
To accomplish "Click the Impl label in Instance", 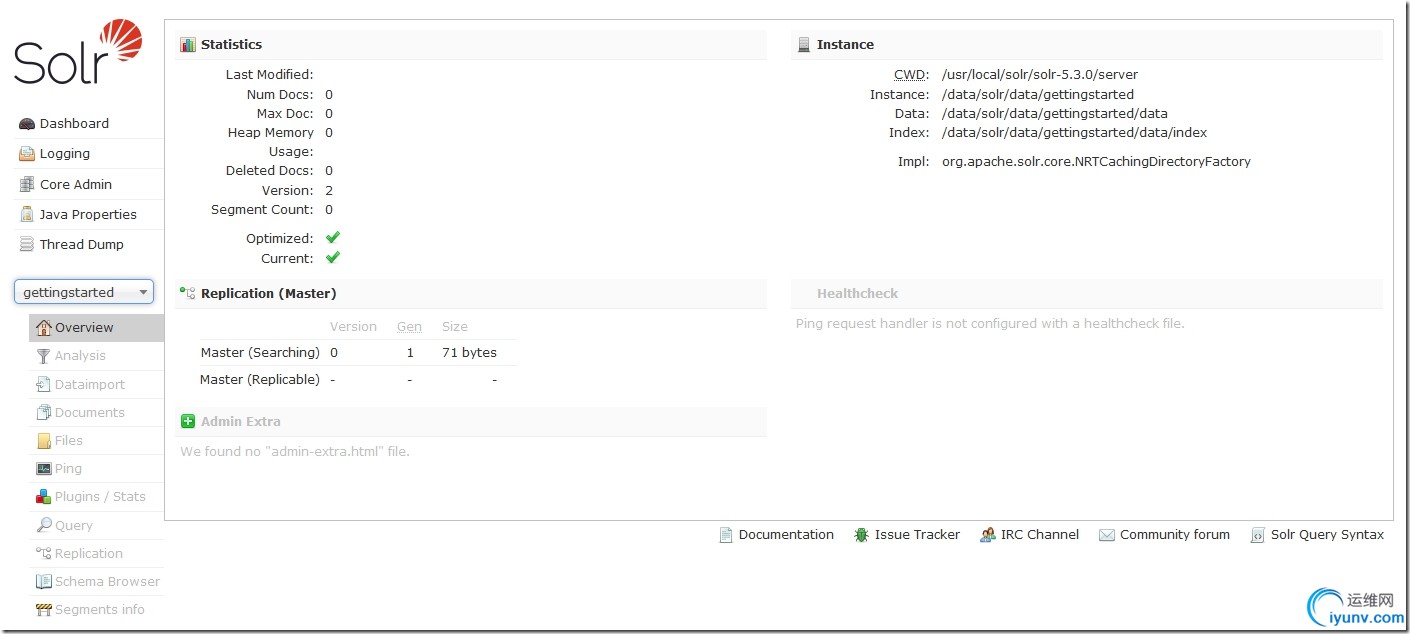I will pyautogui.click(x=913, y=162).
